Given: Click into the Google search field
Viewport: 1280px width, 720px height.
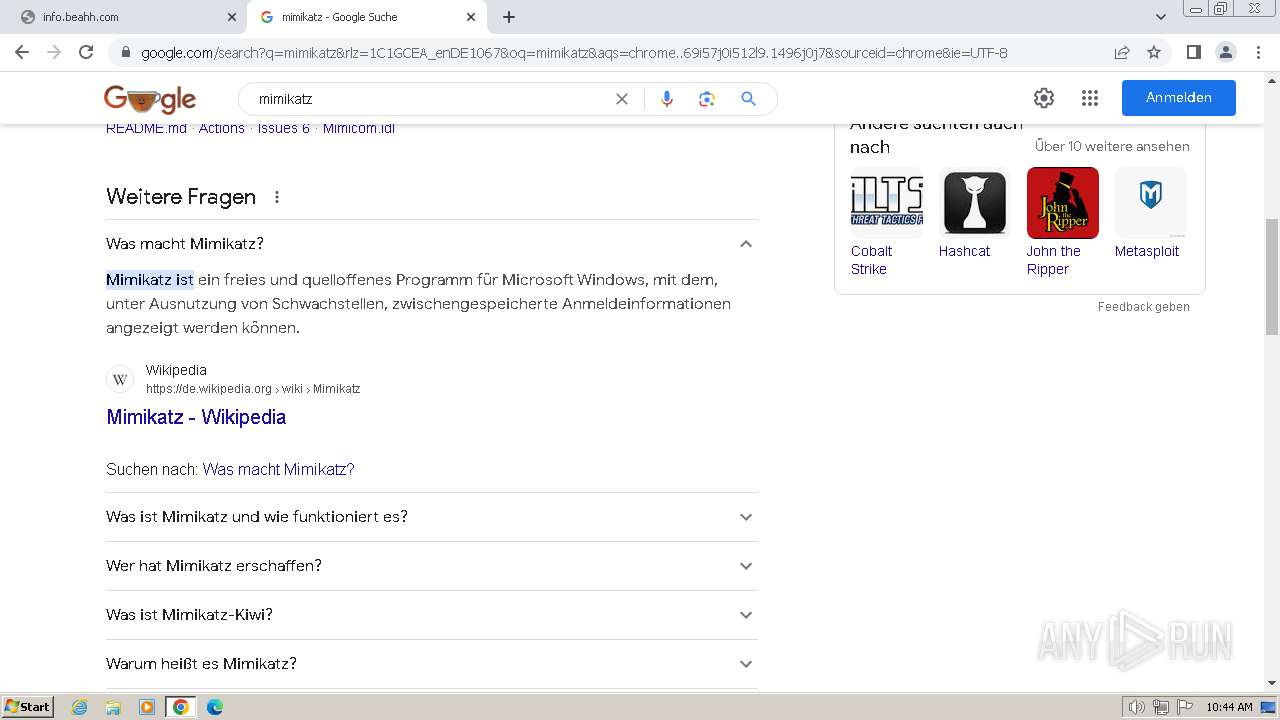Looking at the screenshot, I should (430, 99).
